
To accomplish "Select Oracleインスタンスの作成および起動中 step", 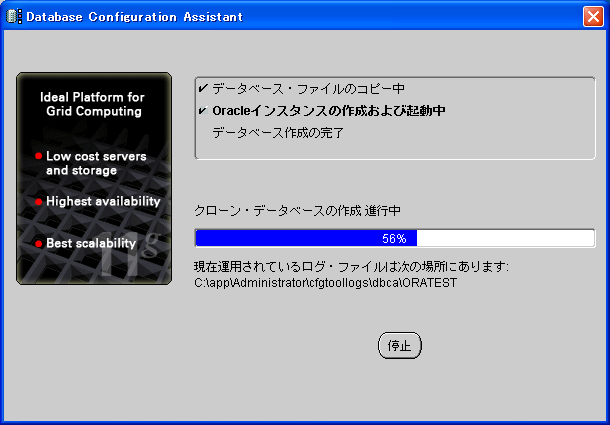I will pyautogui.click(x=329, y=111).
